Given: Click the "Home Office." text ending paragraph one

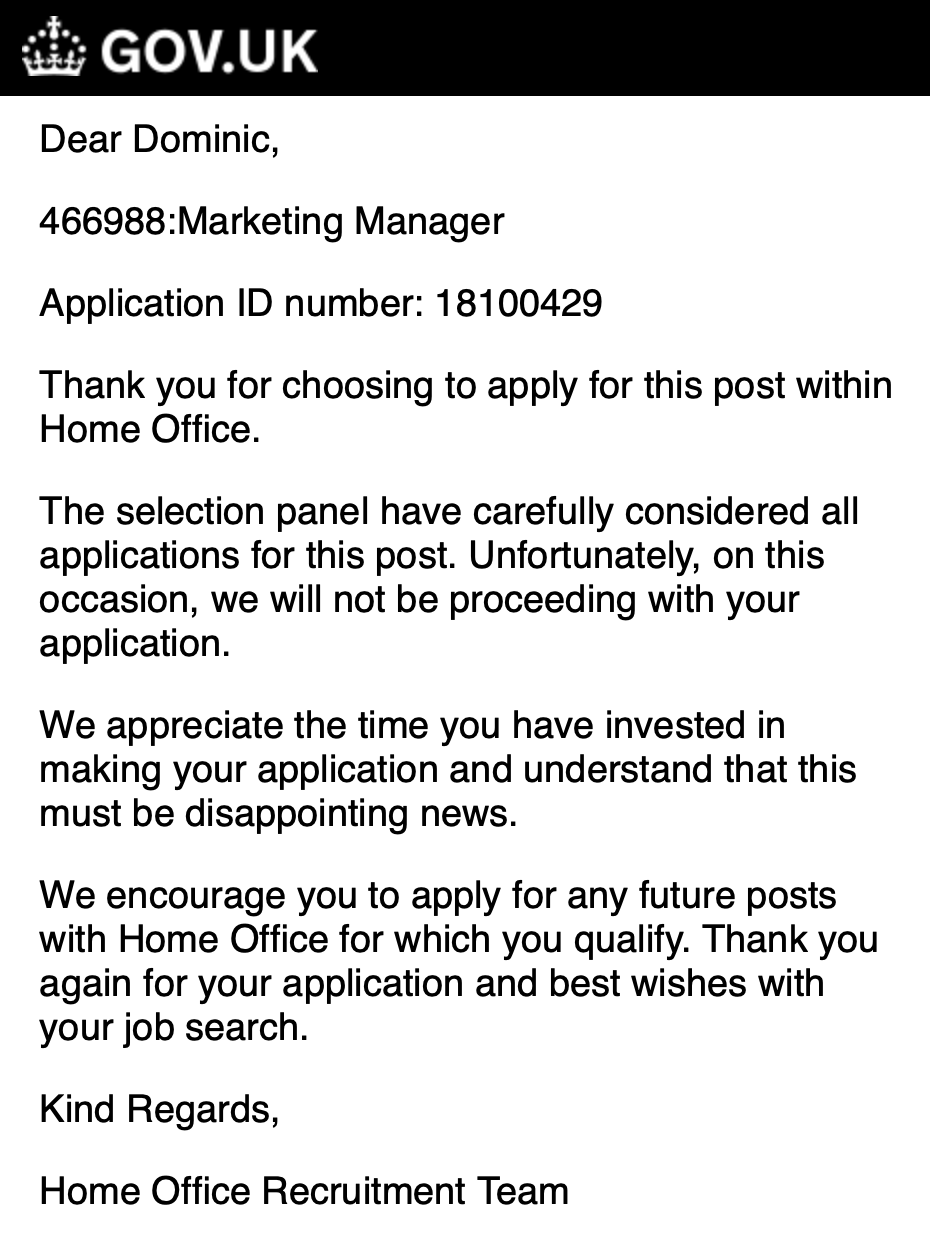Looking at the screenshot, I should [150, 429].
